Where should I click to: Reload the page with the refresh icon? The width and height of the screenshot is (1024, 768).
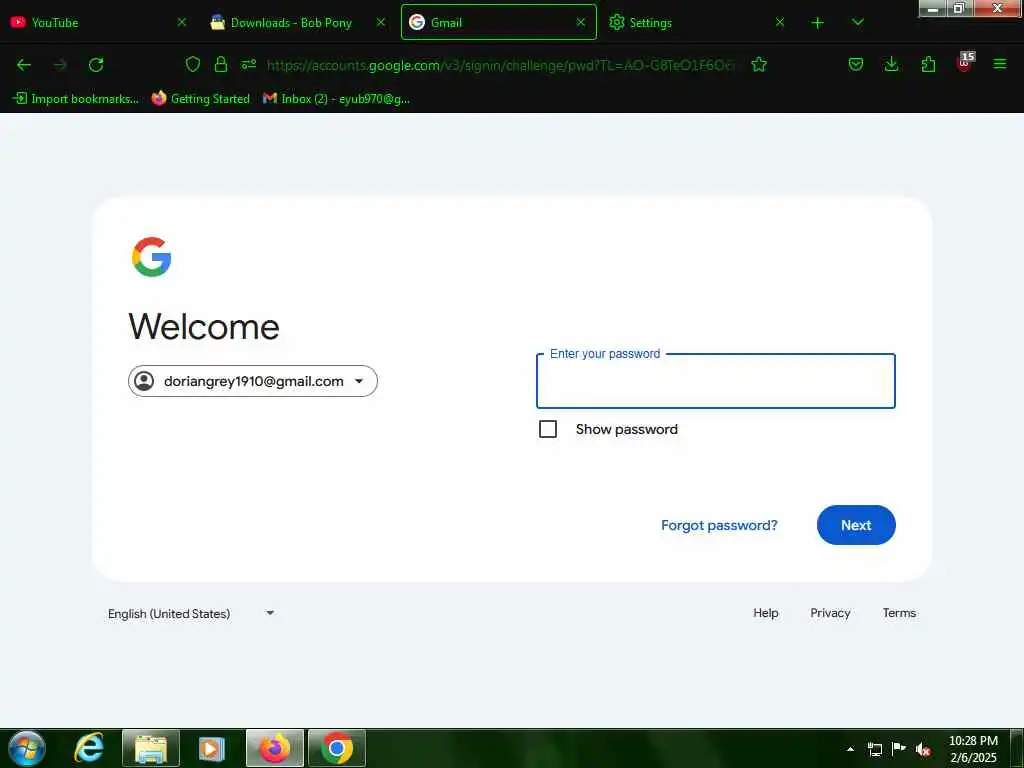tap(96, 65)
